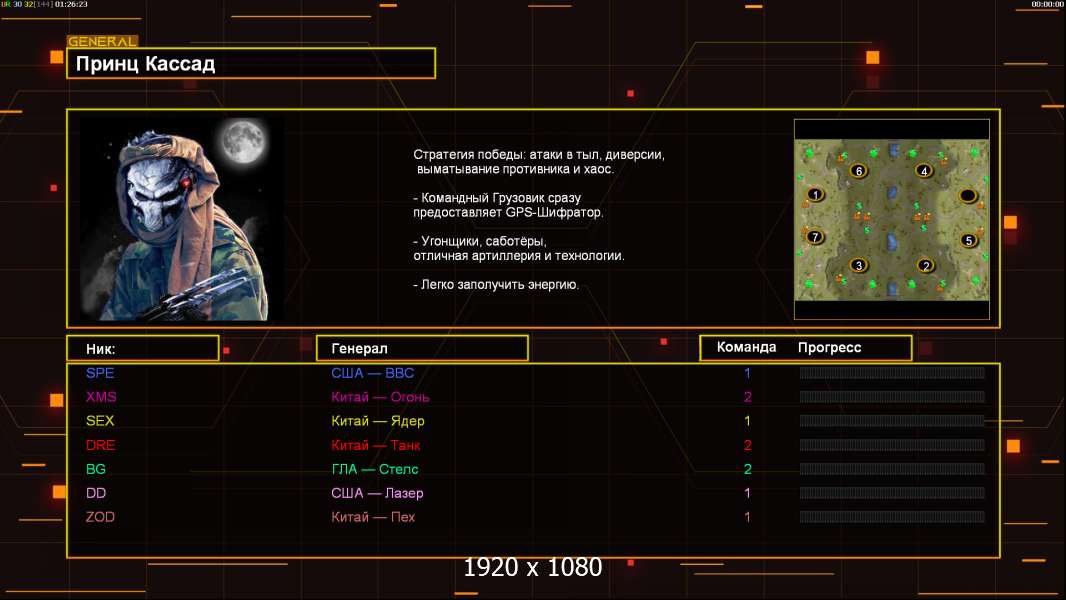The width and height of the screenshot is (1066, 600).
Task: Select start position 7 on the map
Action: click(814, 237)
